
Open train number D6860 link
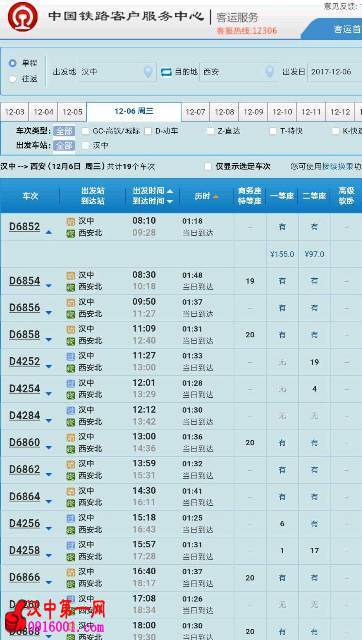pos(24,442)
